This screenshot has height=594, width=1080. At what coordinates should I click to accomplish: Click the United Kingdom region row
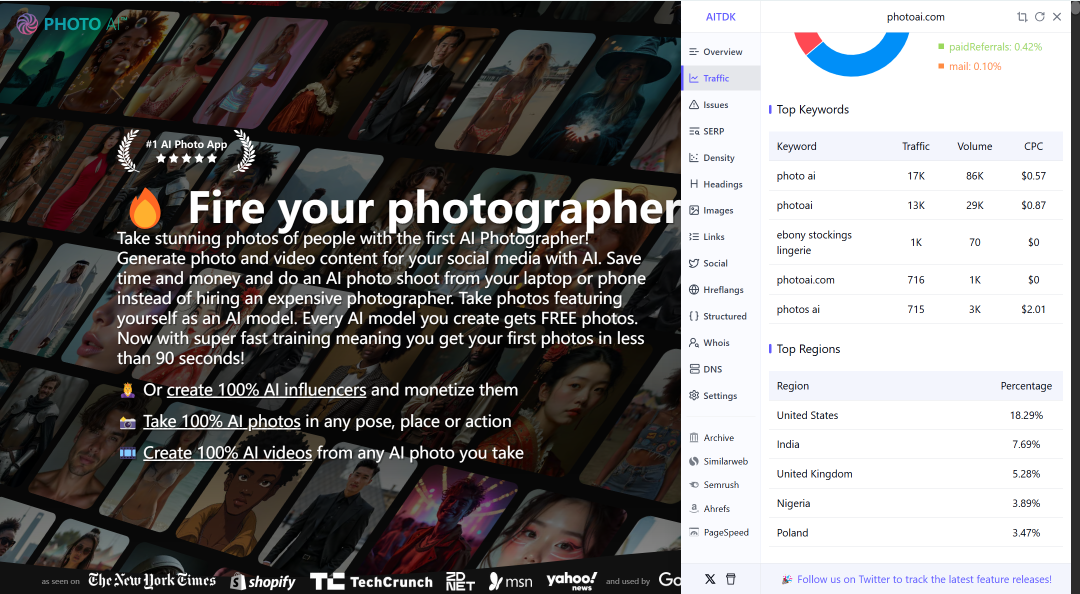click(915, 474)
